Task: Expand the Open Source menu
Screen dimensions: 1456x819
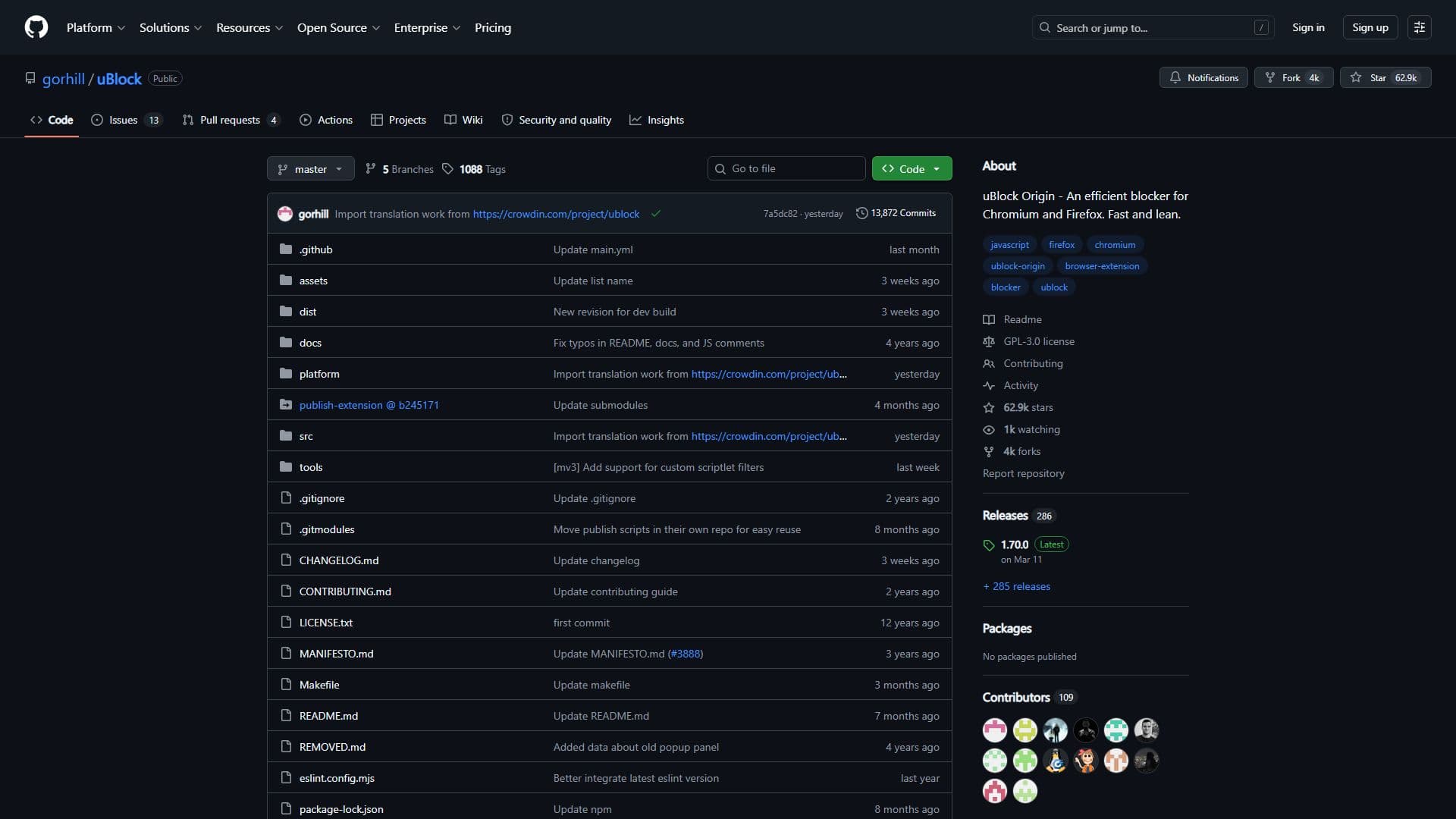Action: (x=338, y=27)
